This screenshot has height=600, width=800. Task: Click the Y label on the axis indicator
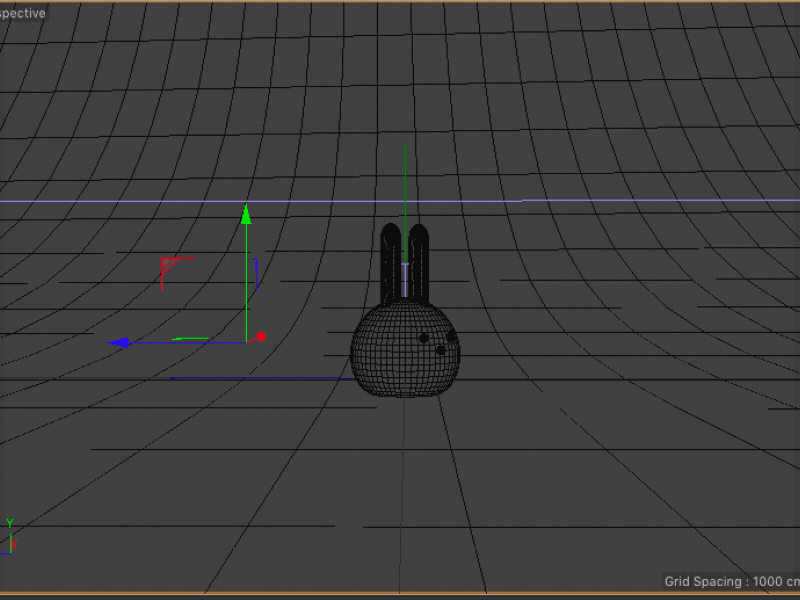point(9,521)
